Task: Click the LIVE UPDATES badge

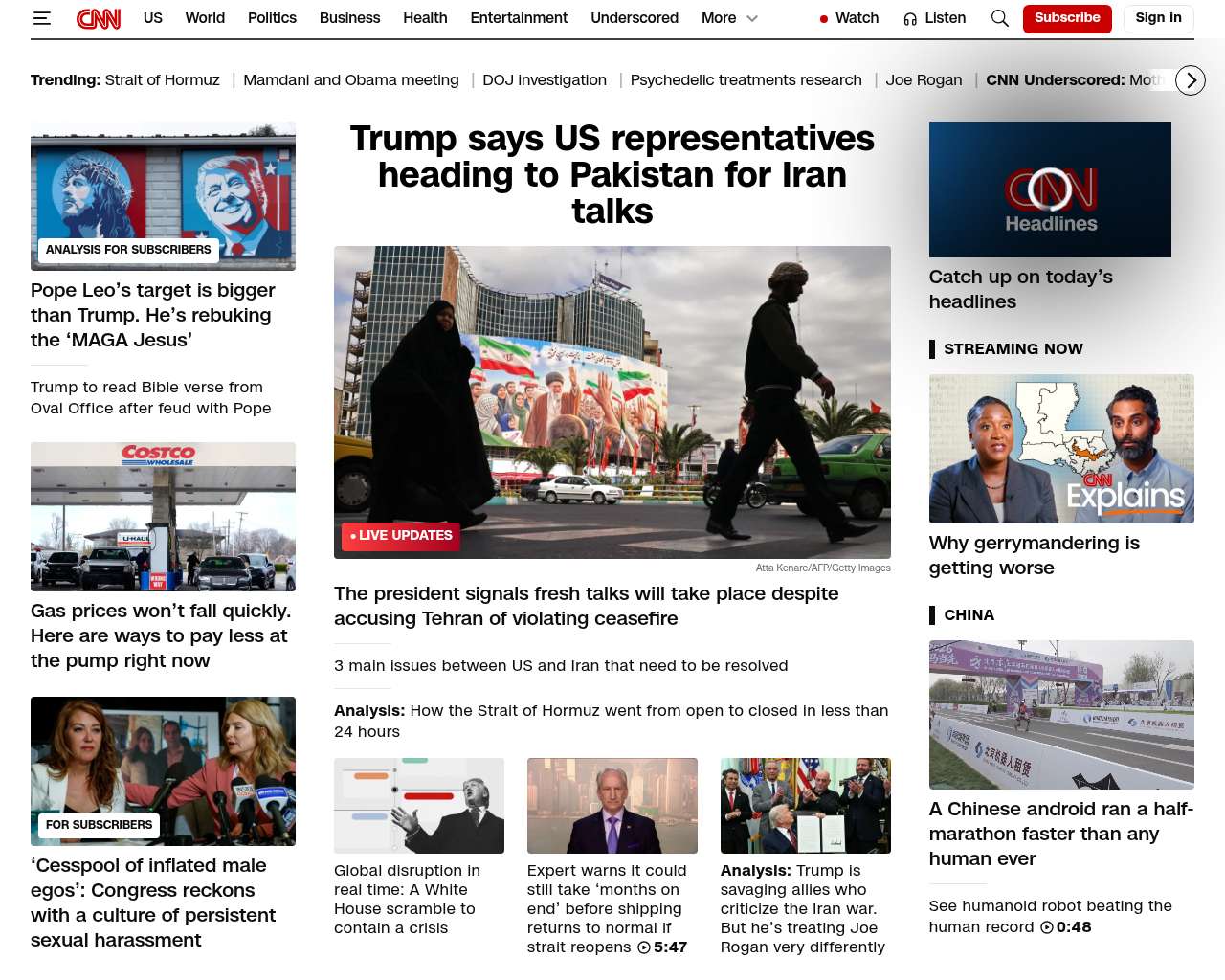Action: (x=401, y=536)
